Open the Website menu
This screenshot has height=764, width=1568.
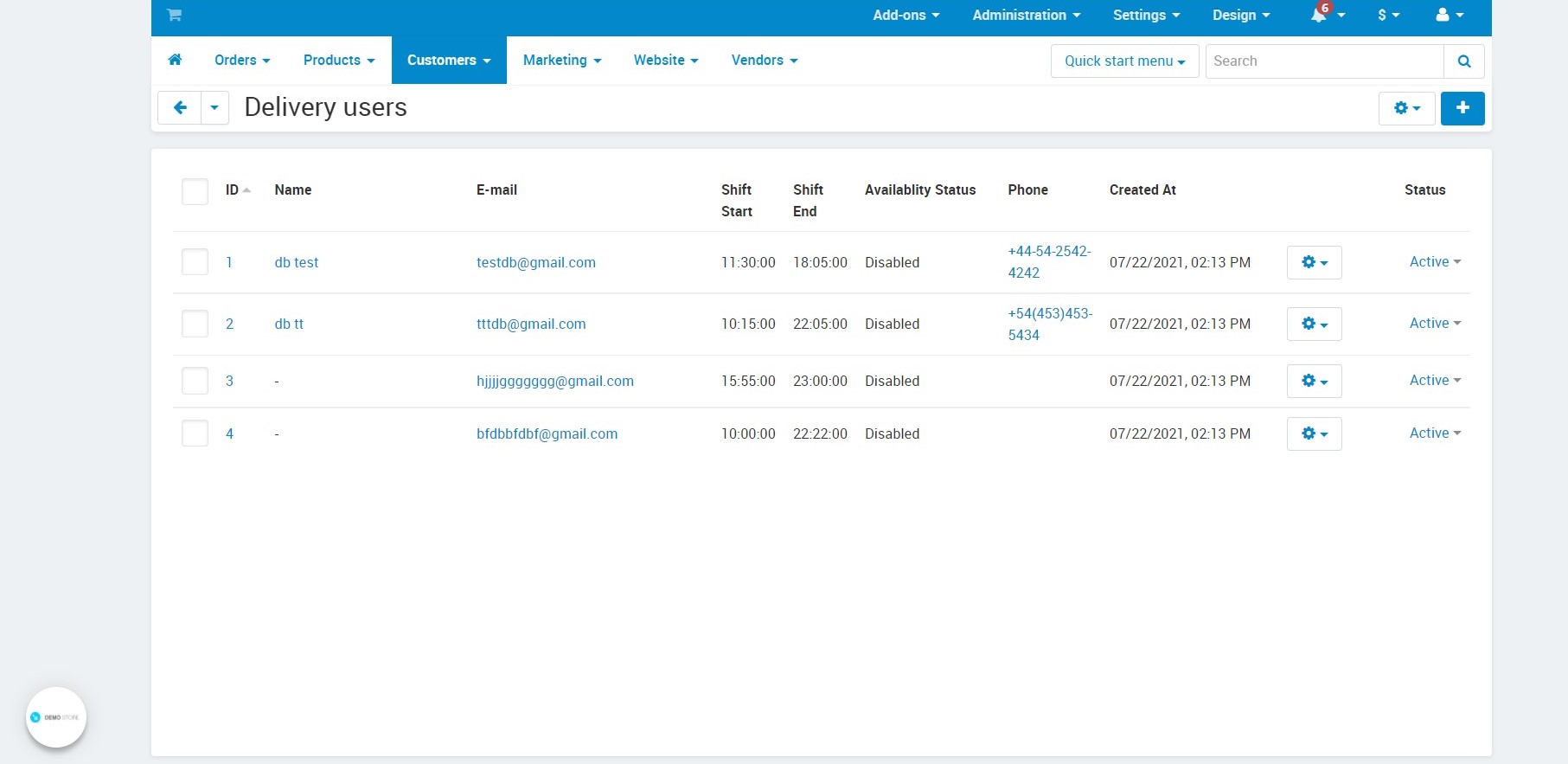click(666, 60)
